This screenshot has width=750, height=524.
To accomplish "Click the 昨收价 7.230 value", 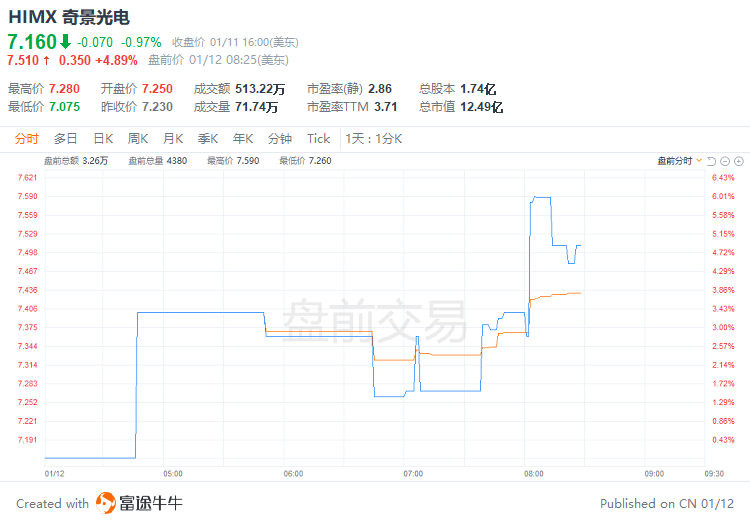I will click(x=157, y=107).
